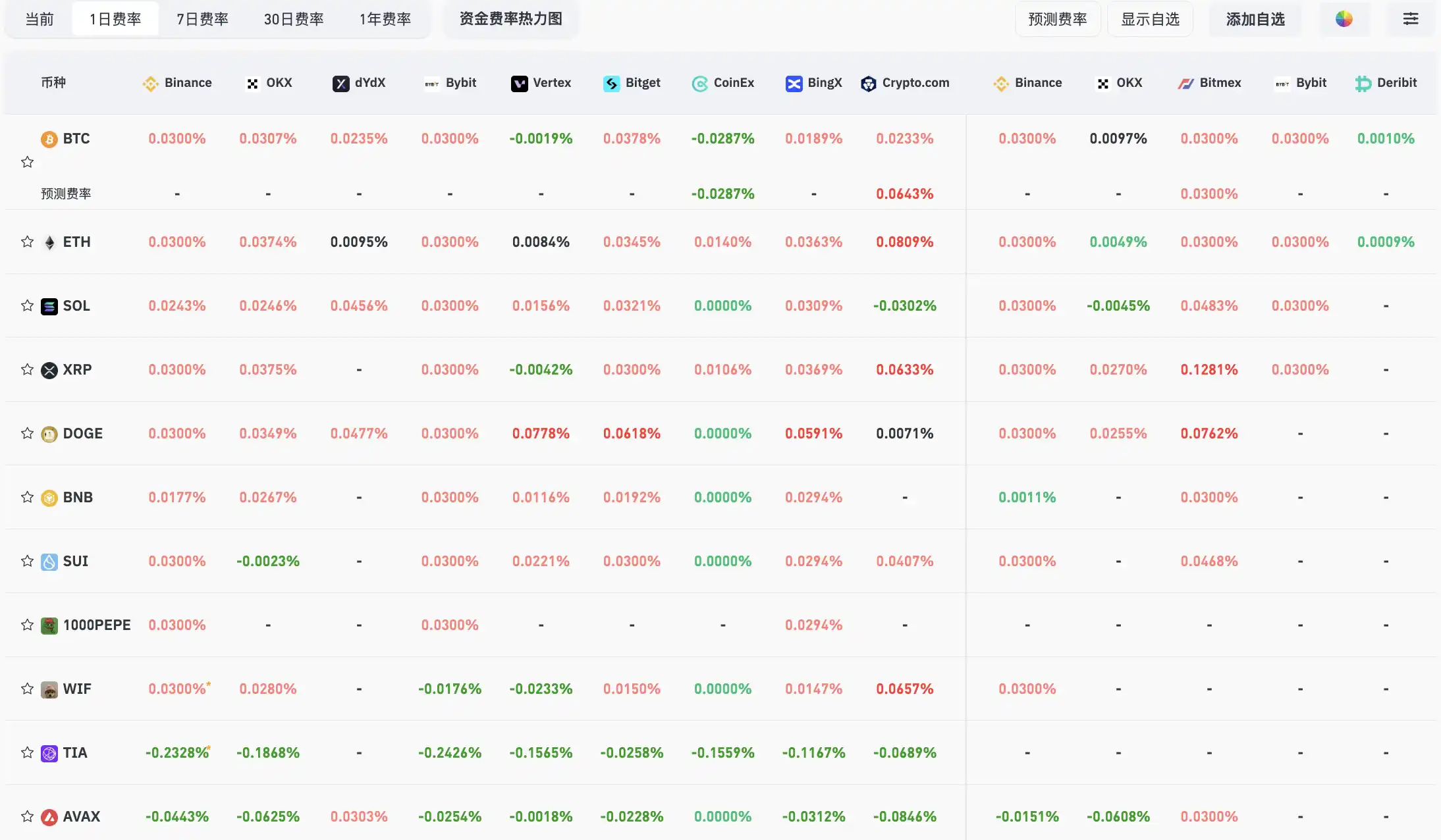The image size is (1441, 840).
Task: Click the Solana SOL coin icon
Action: tap(49, 306)
